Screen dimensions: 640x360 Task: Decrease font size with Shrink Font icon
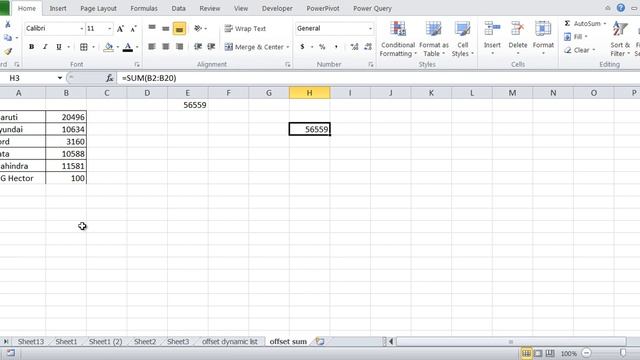133,29
